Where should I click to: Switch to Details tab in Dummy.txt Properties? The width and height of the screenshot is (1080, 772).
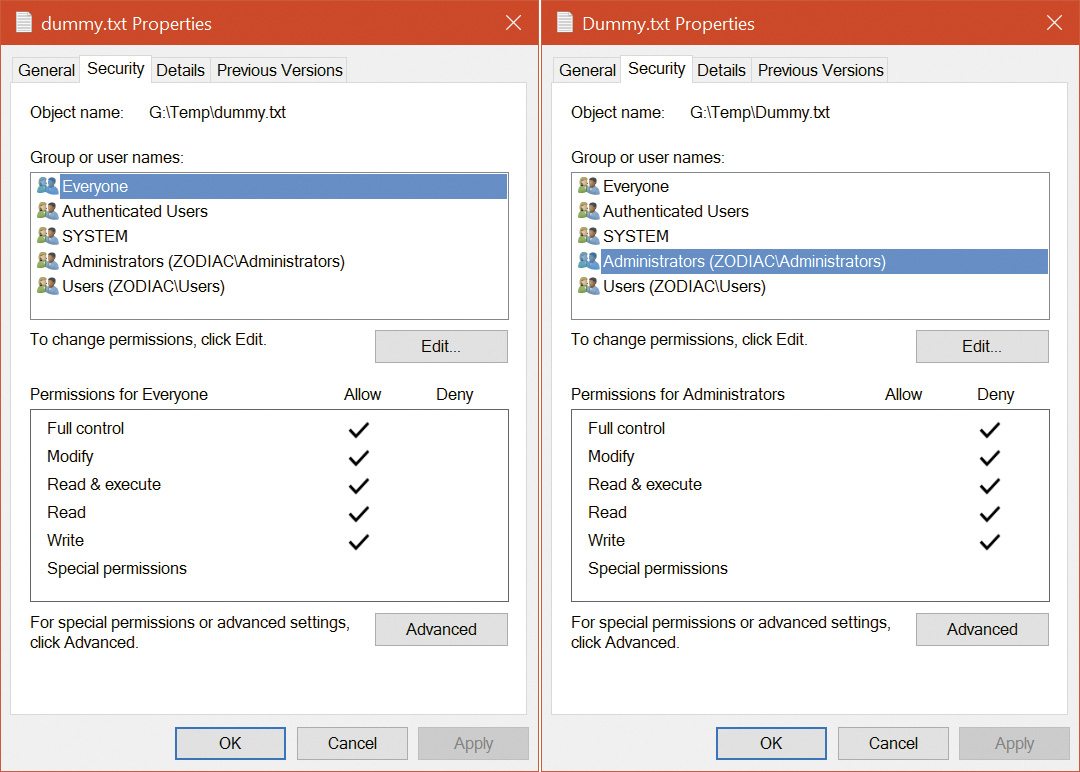pos(721,70)
